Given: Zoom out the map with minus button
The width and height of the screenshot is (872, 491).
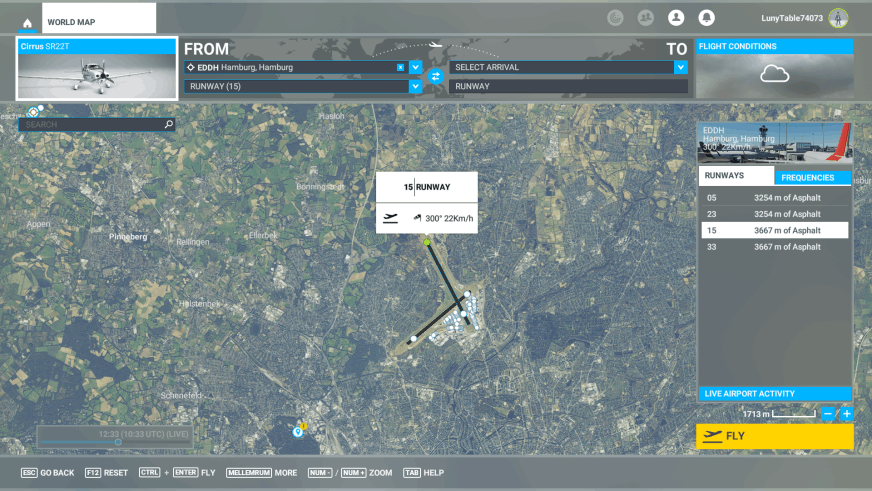Looking at the screenshot, I should pyautogui.click(x=828, y=414).
